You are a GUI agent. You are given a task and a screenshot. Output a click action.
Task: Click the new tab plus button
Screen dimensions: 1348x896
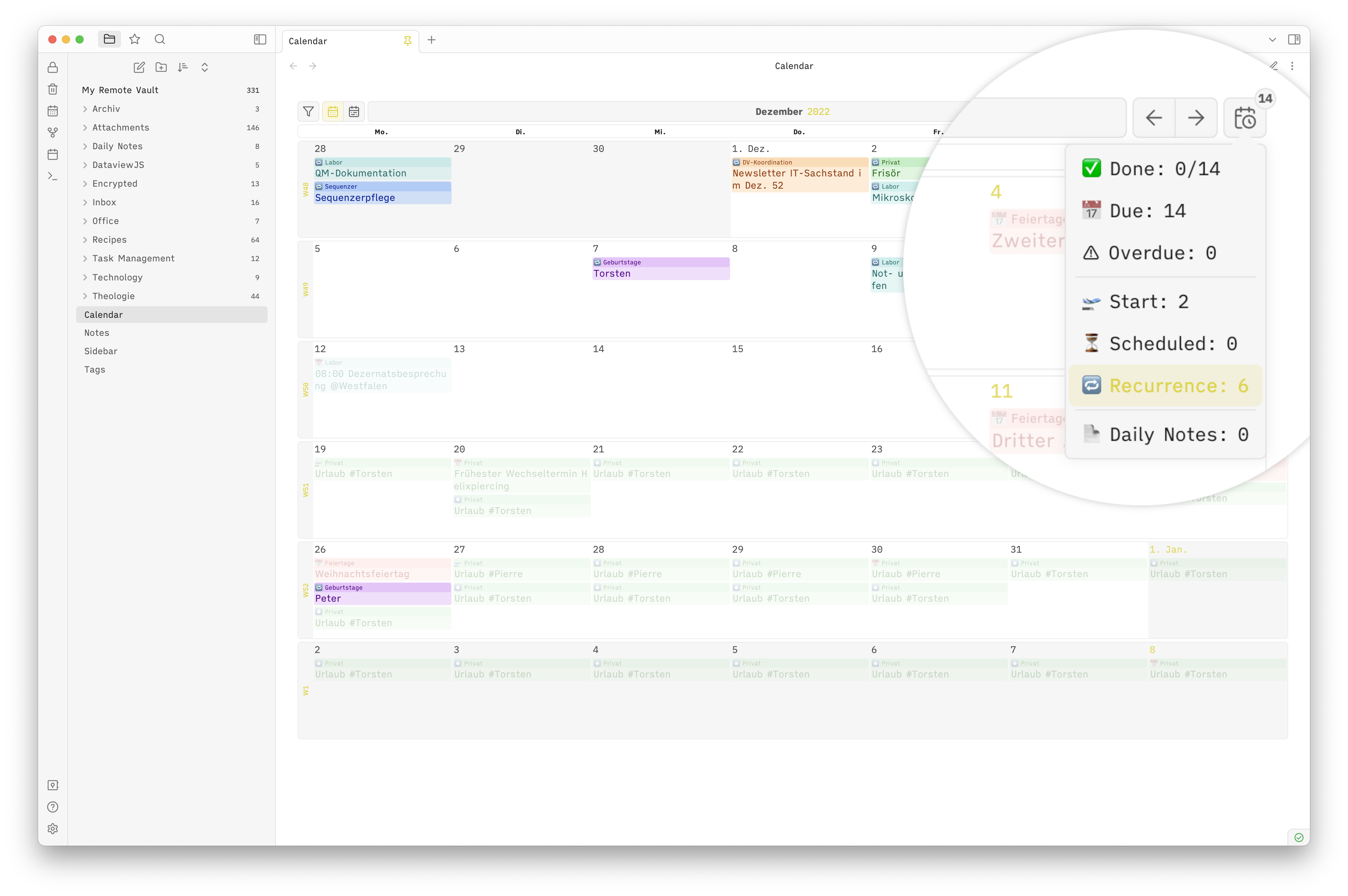pos(432,40)
